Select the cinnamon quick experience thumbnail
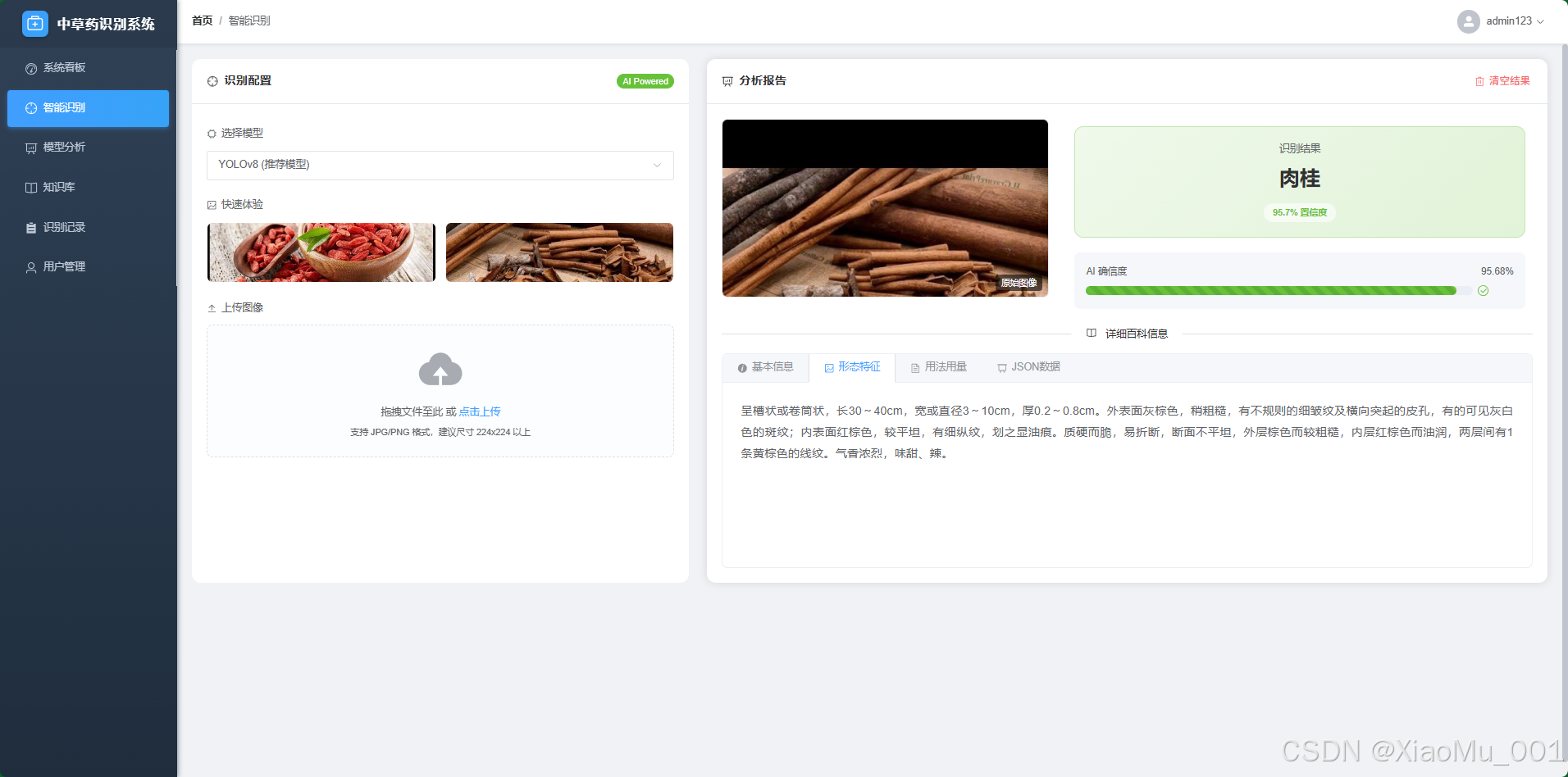This screenshot has height=777, width=1568. point(558,252)
